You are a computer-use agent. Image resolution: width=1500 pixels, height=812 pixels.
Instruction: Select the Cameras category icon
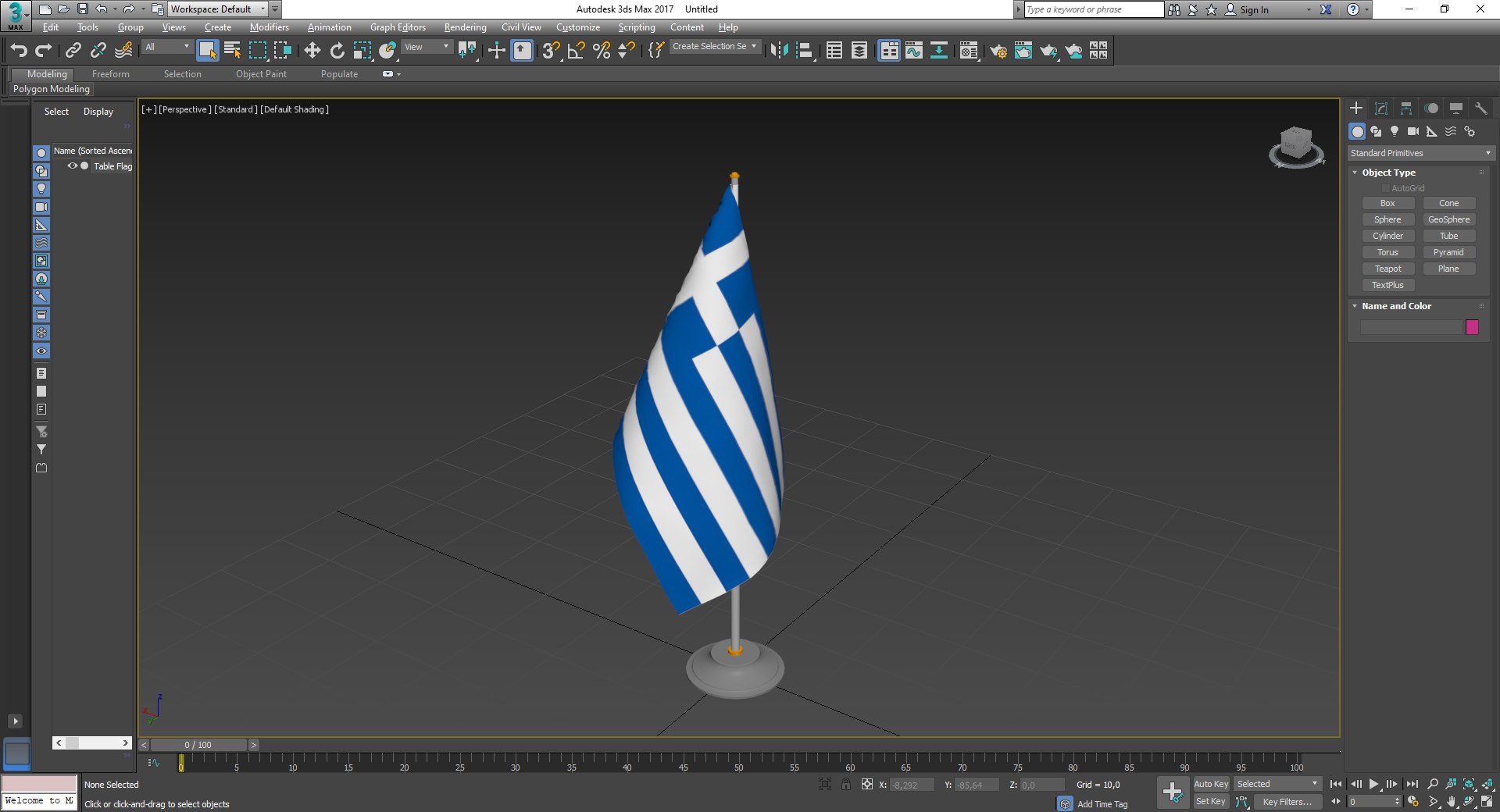point(1413,131)
